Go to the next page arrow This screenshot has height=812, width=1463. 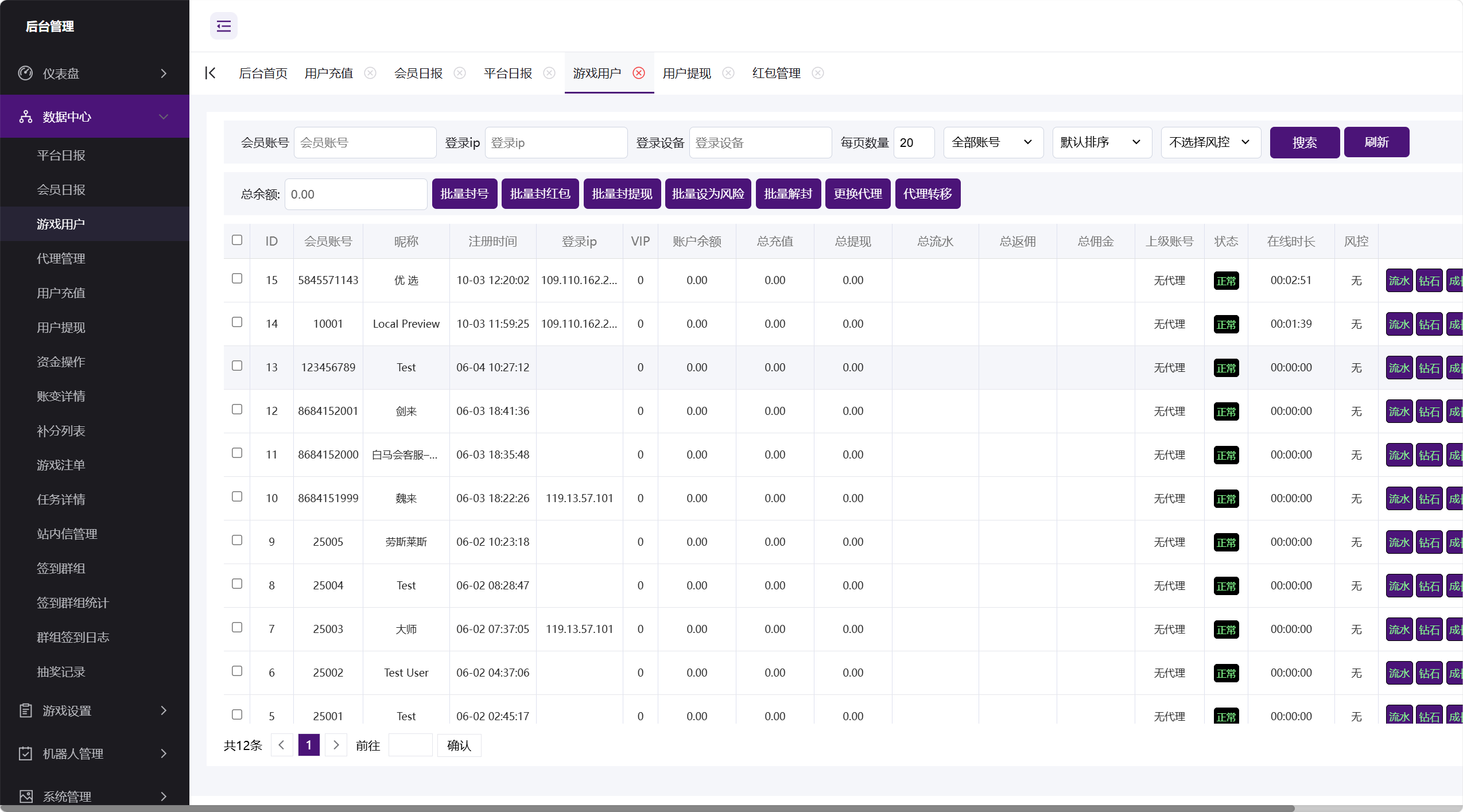click(336, 745)
